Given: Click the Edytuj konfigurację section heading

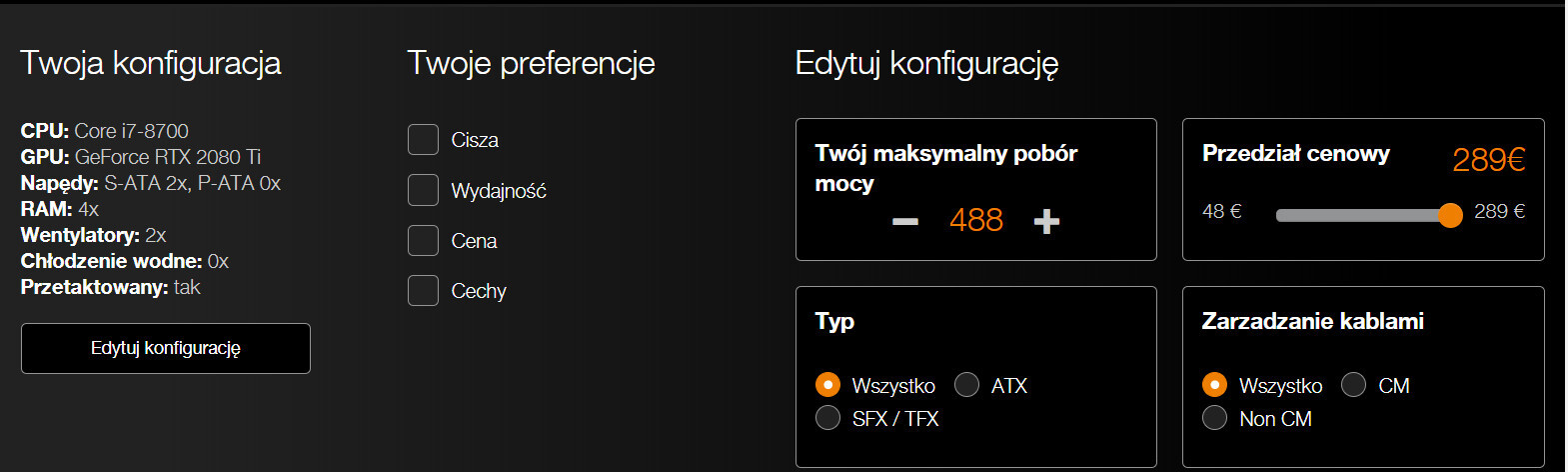Looking at the screenshot, I should (926, 63).
